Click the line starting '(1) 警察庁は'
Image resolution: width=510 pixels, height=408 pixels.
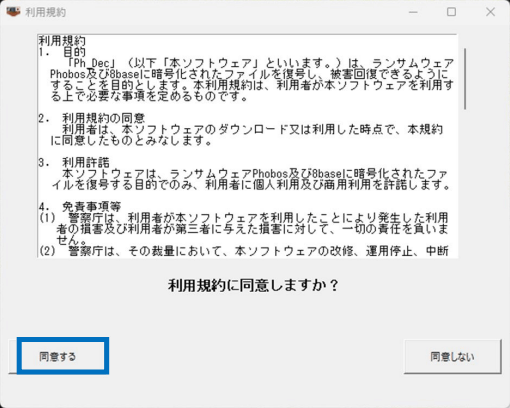coord(244,218)
